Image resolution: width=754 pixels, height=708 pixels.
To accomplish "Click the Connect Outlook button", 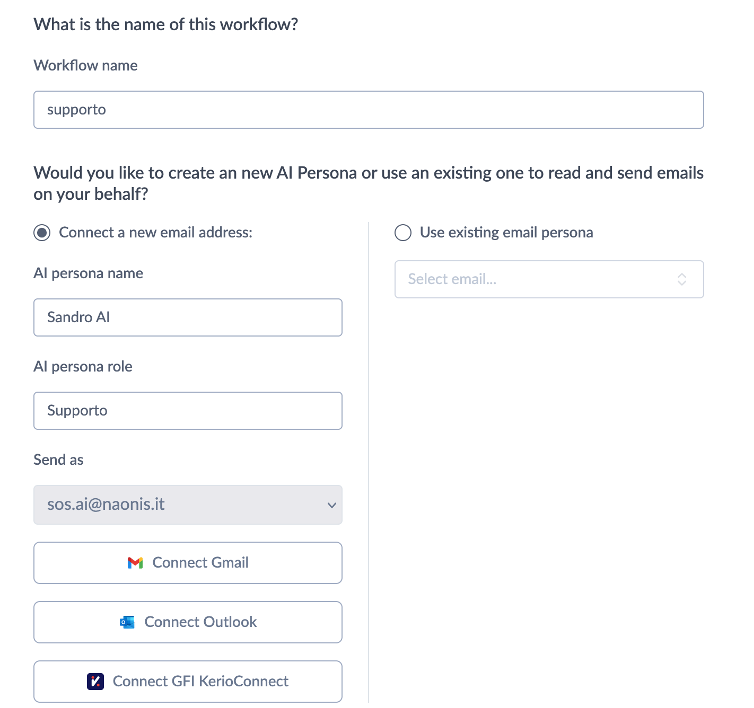I will [x=188, y=622].
